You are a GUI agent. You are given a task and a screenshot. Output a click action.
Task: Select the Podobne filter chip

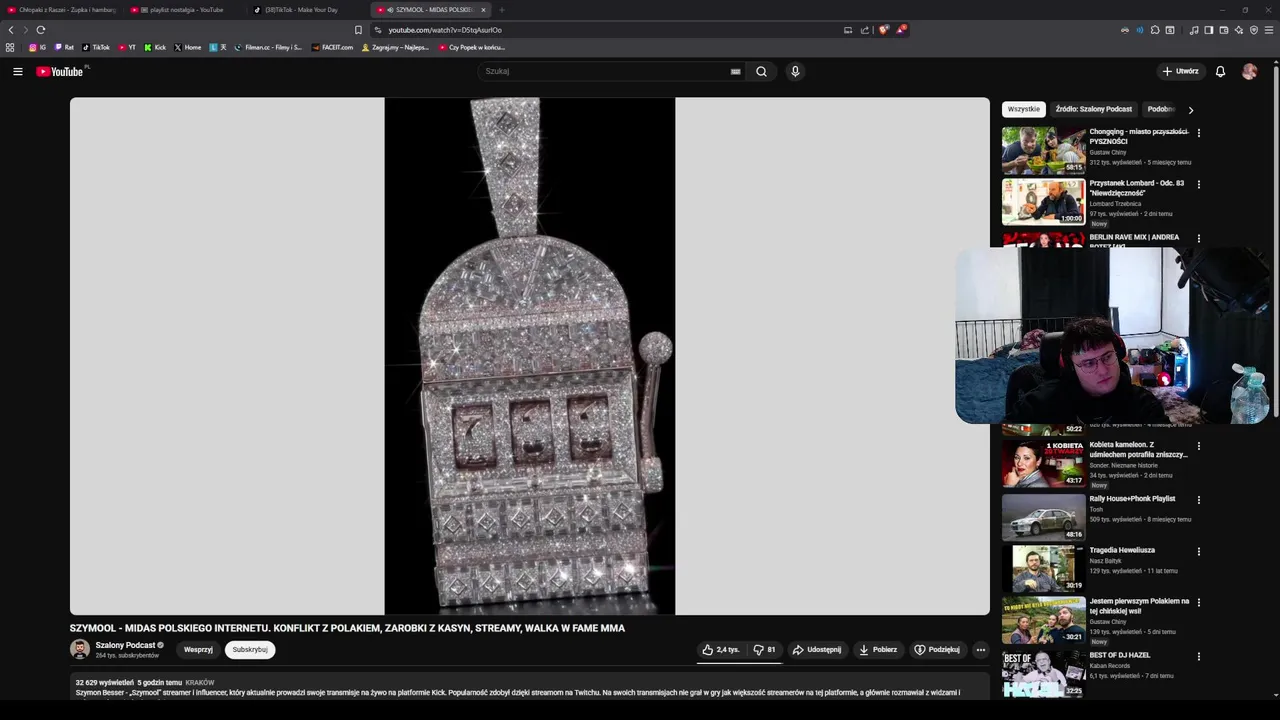(1161, 109)
